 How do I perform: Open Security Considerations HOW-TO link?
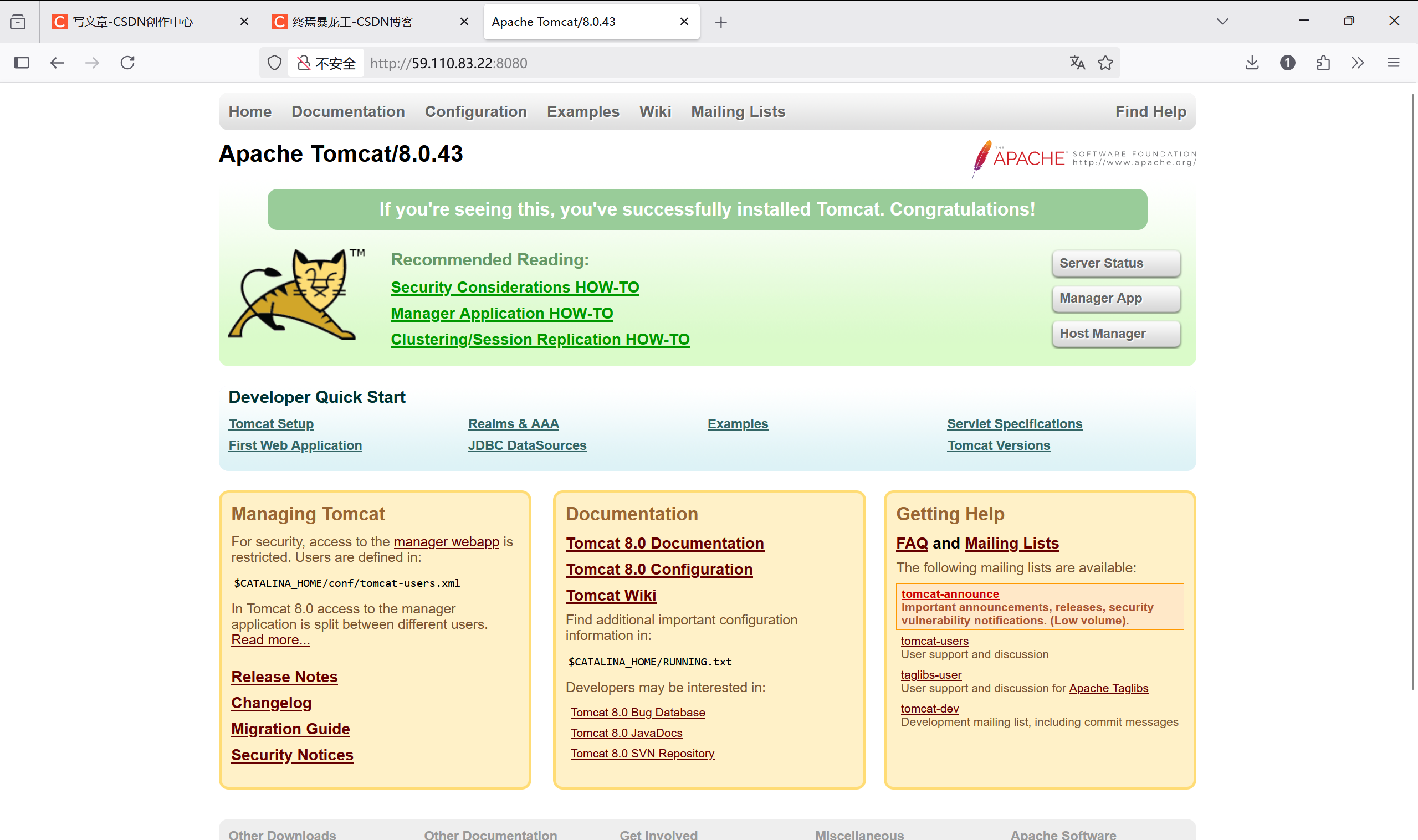pyautogui.click(x=515, y=288)
